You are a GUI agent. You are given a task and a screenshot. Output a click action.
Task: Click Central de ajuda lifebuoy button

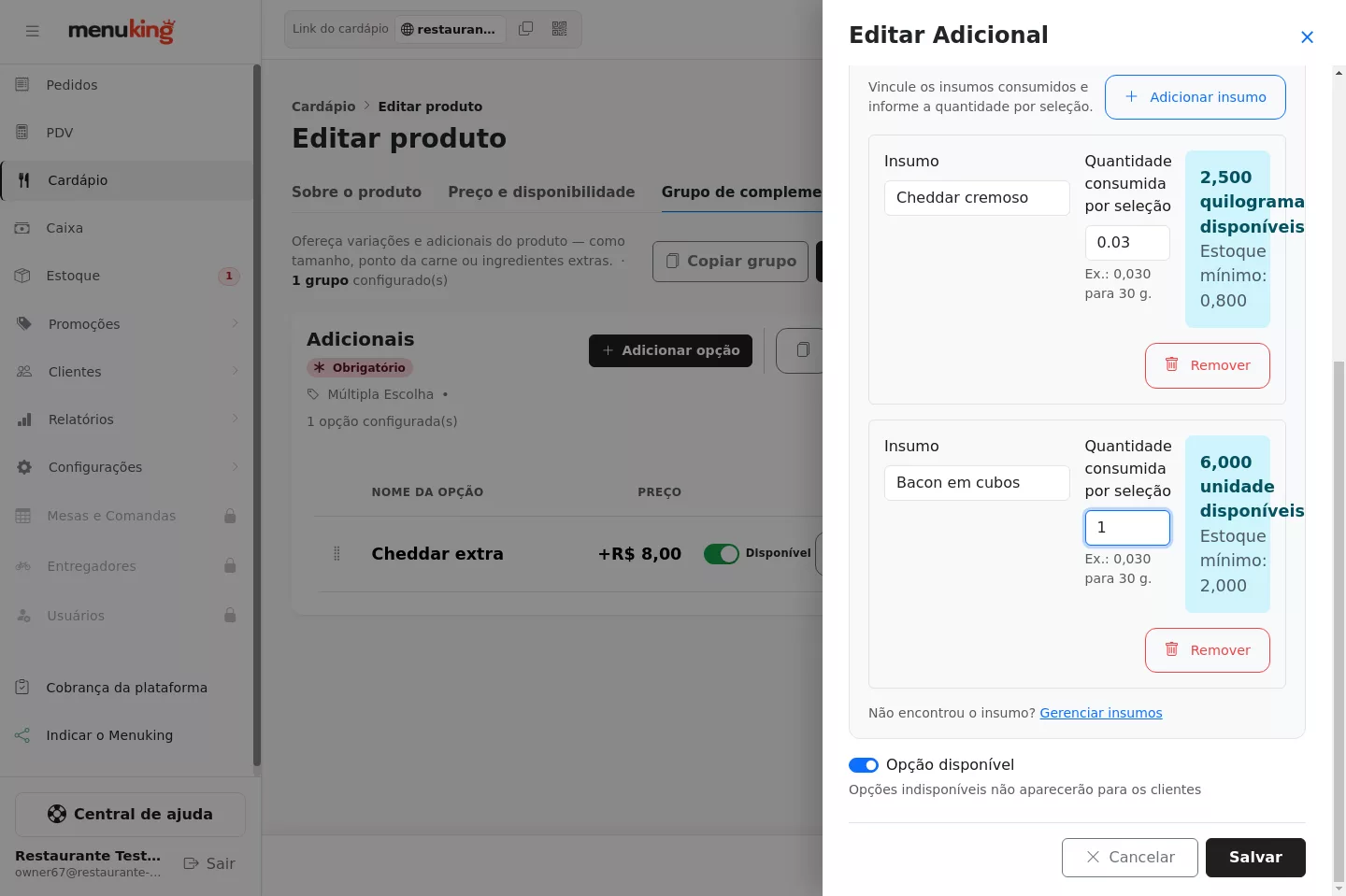[x=130, y=815]
